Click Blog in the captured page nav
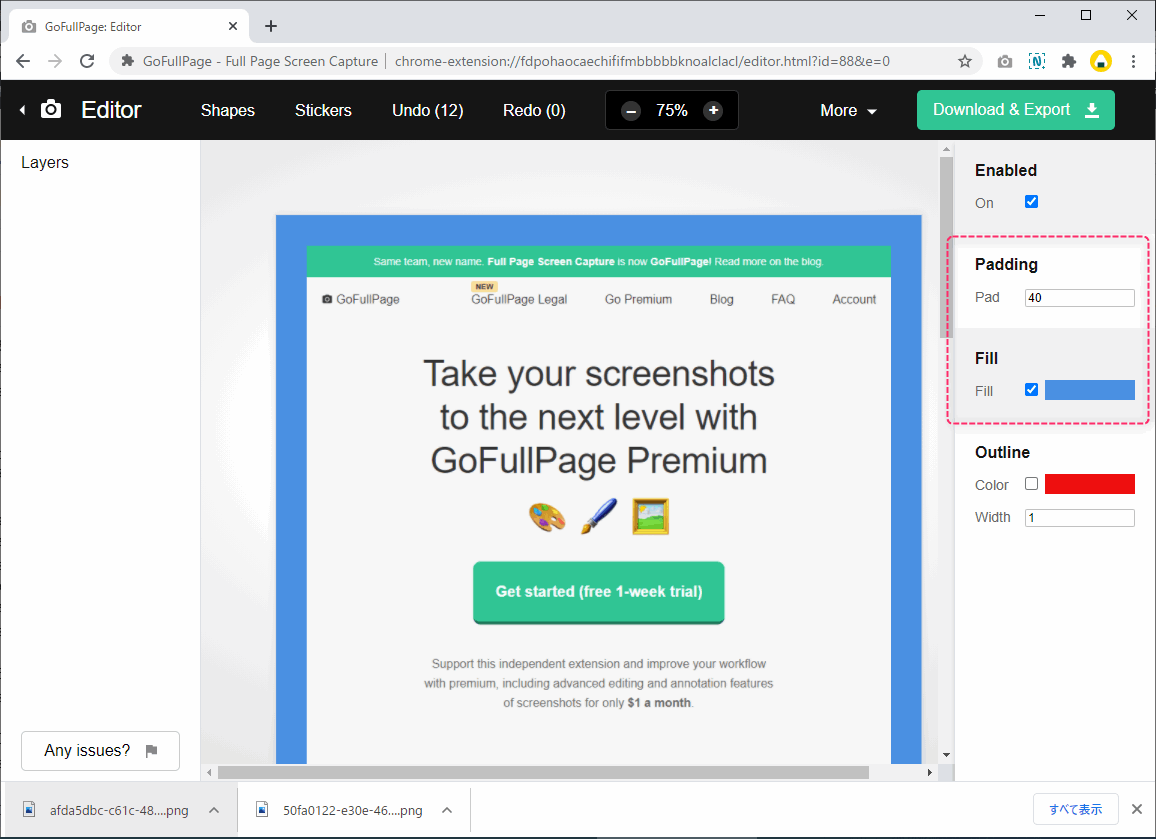The height and width of the screenshot is (839, 1156). coord(722,299)
